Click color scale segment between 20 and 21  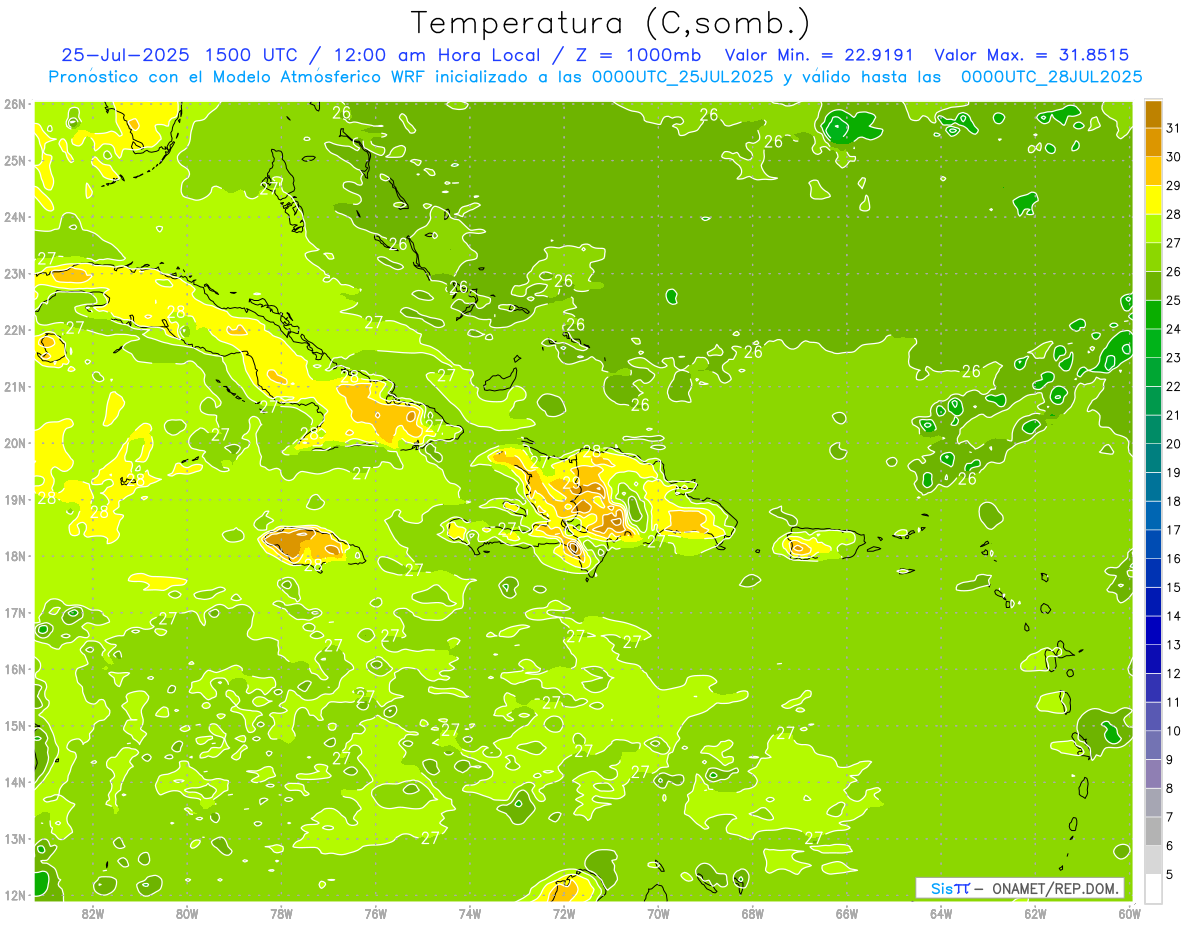click(x=1153, y=430)
